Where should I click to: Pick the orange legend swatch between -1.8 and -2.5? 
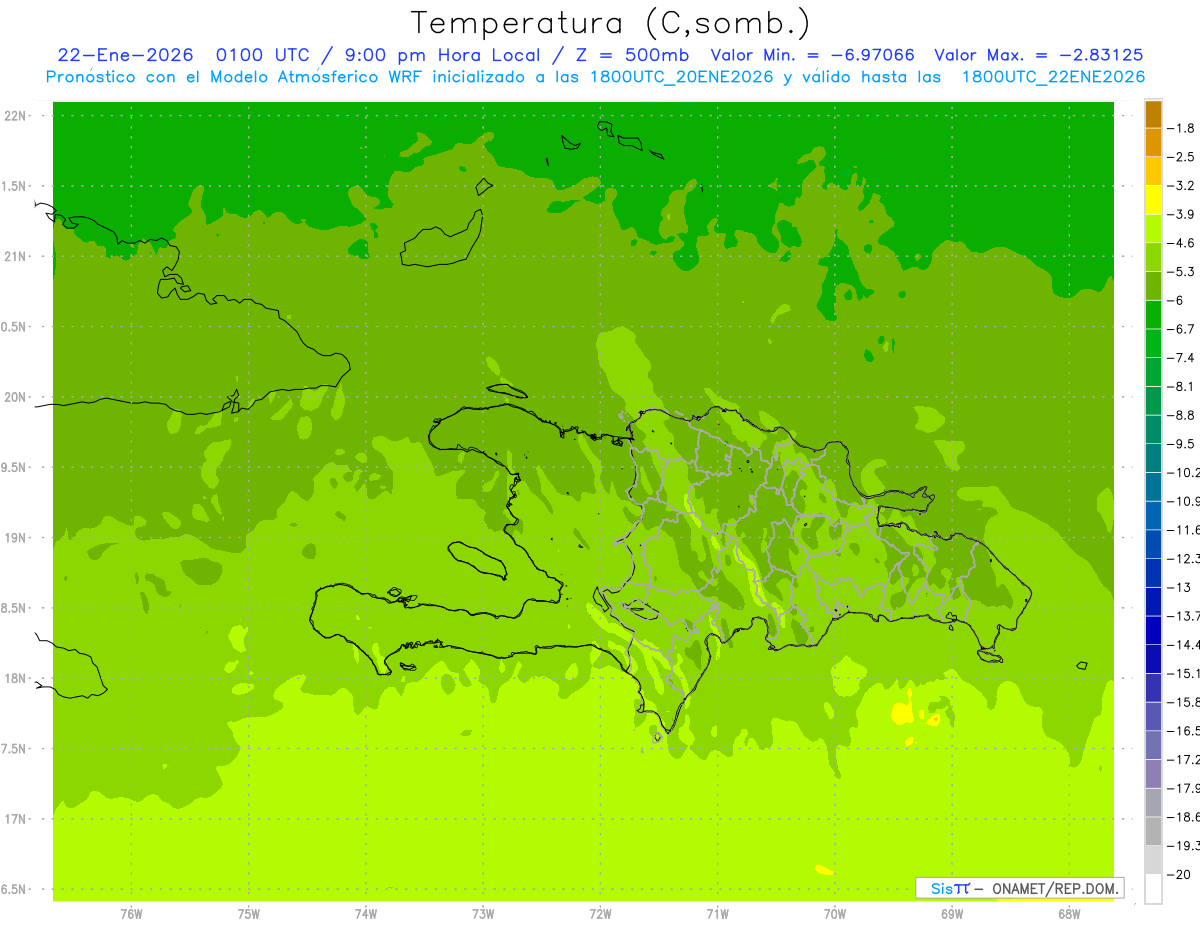click(x=1153, y=142)
